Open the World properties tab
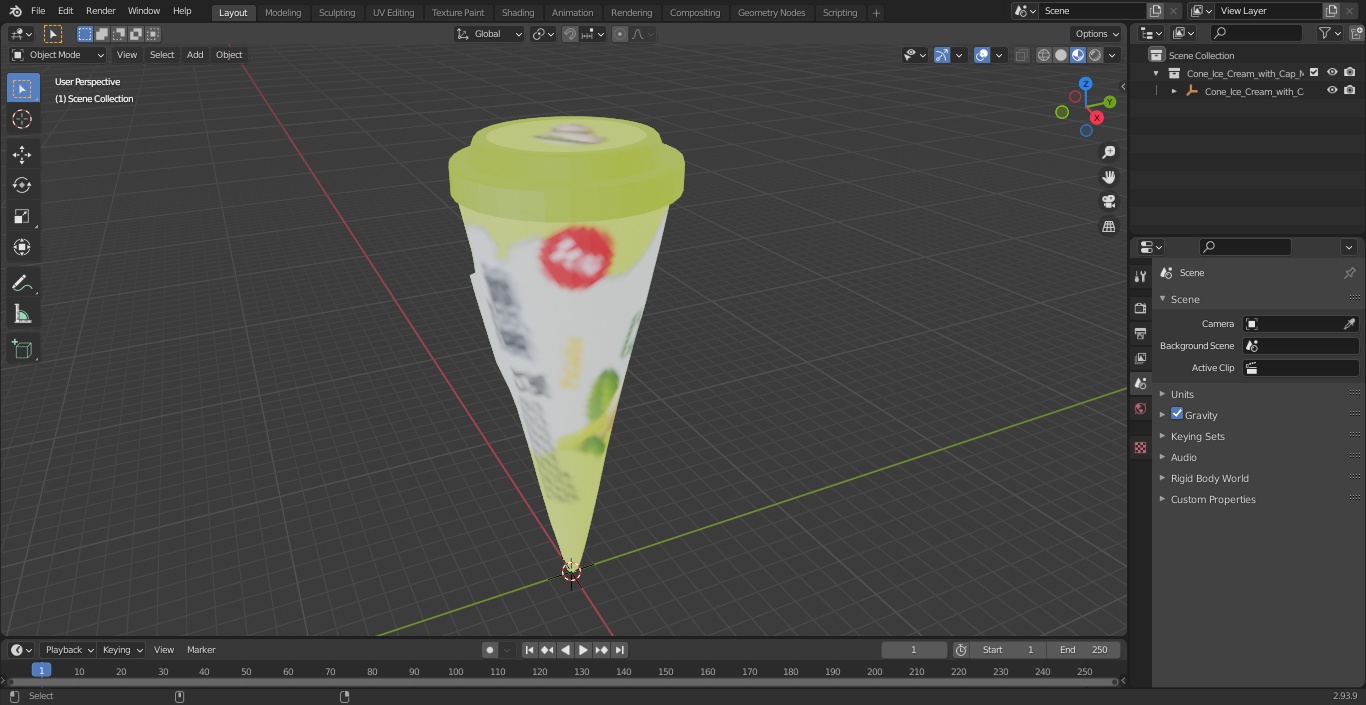The width and height of the screenshot is (1366, 705). tap(1140, 408)
